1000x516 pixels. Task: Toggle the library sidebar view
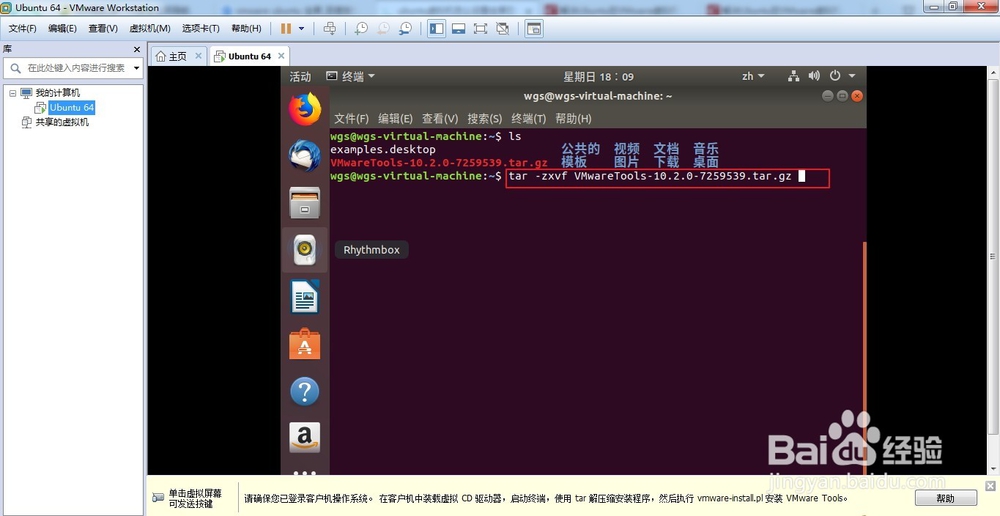click(x=436, y=29)
